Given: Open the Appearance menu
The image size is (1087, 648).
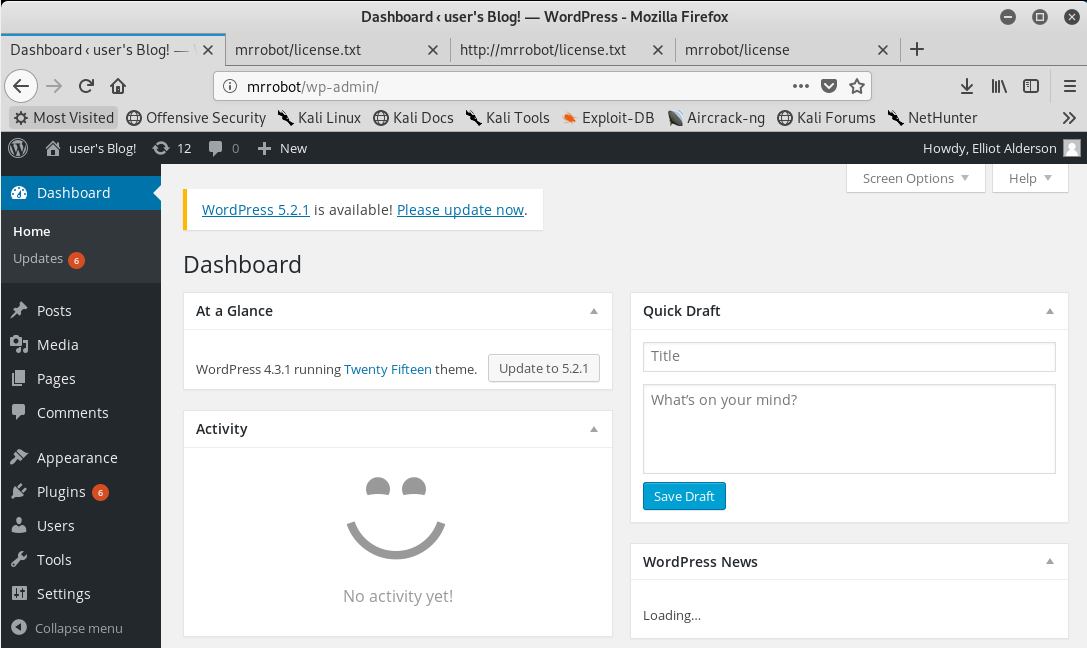Looking at the screenshot, I should (80, 457).
